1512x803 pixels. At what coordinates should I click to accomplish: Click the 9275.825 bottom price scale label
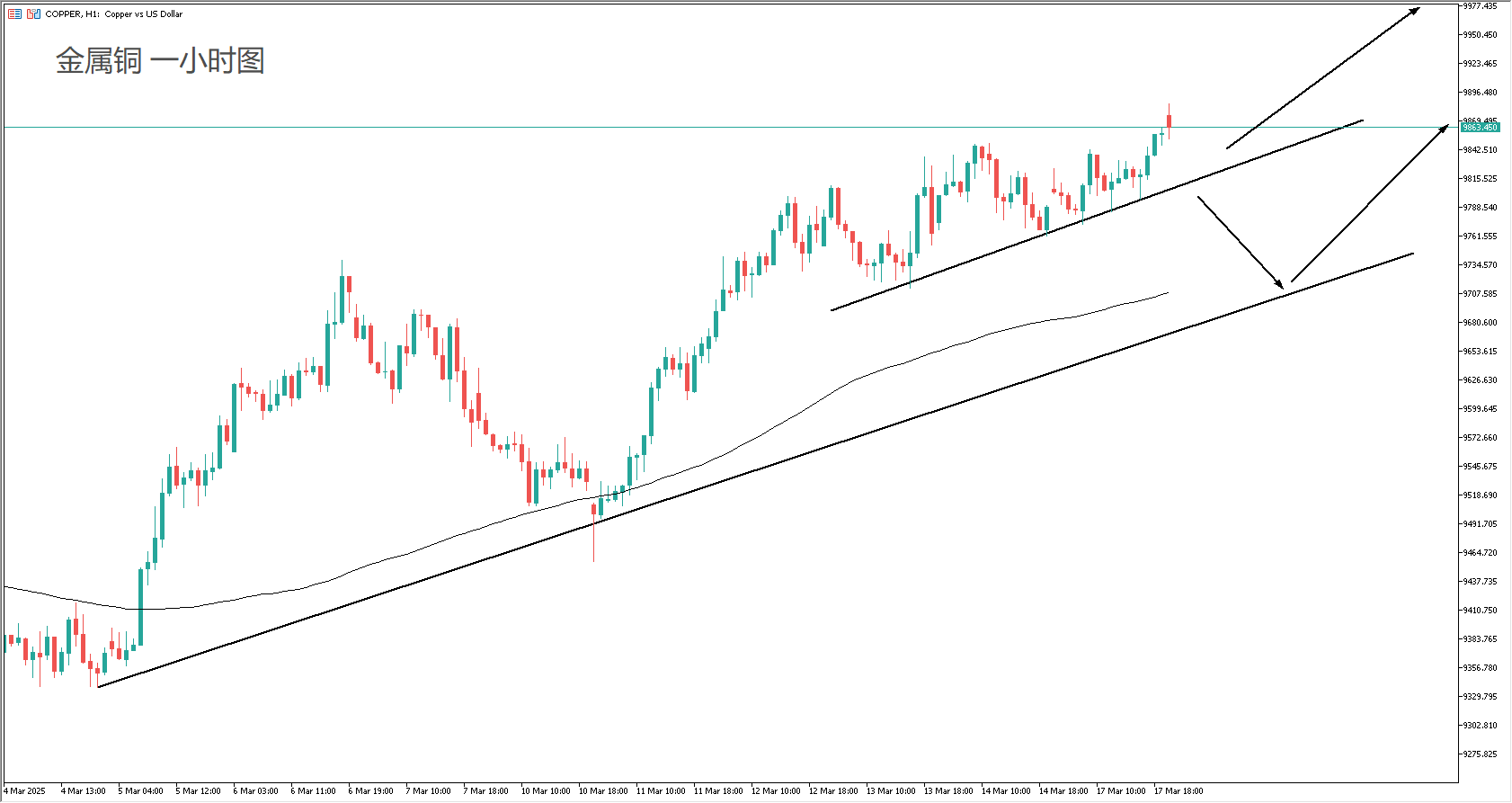click(1480, 754)
